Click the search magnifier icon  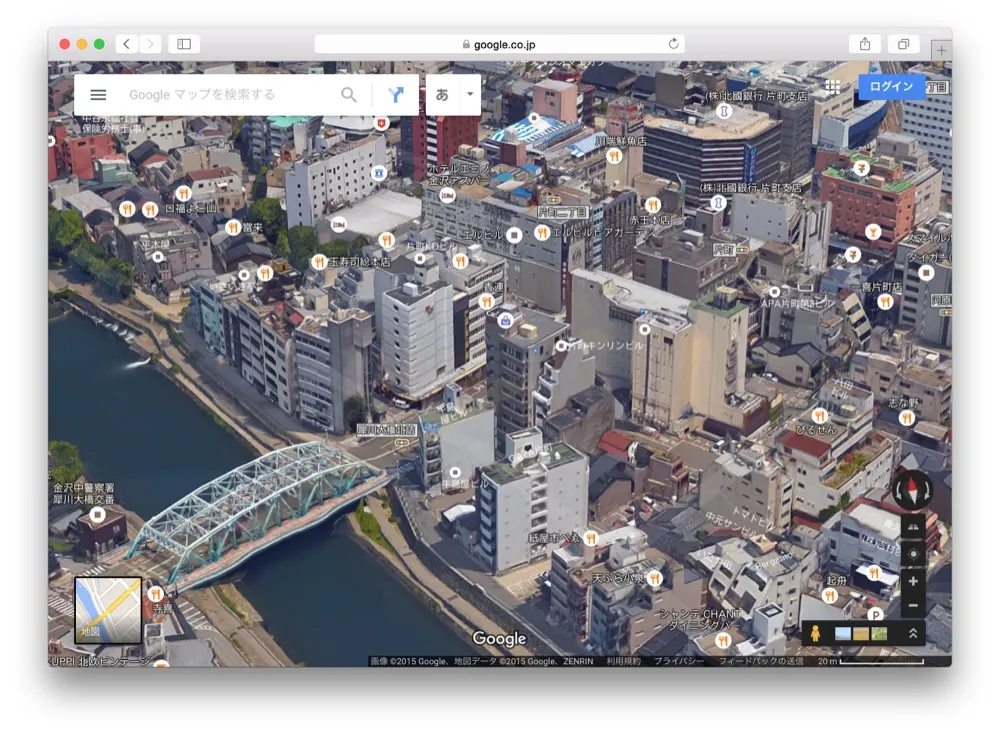click(348, 94)
